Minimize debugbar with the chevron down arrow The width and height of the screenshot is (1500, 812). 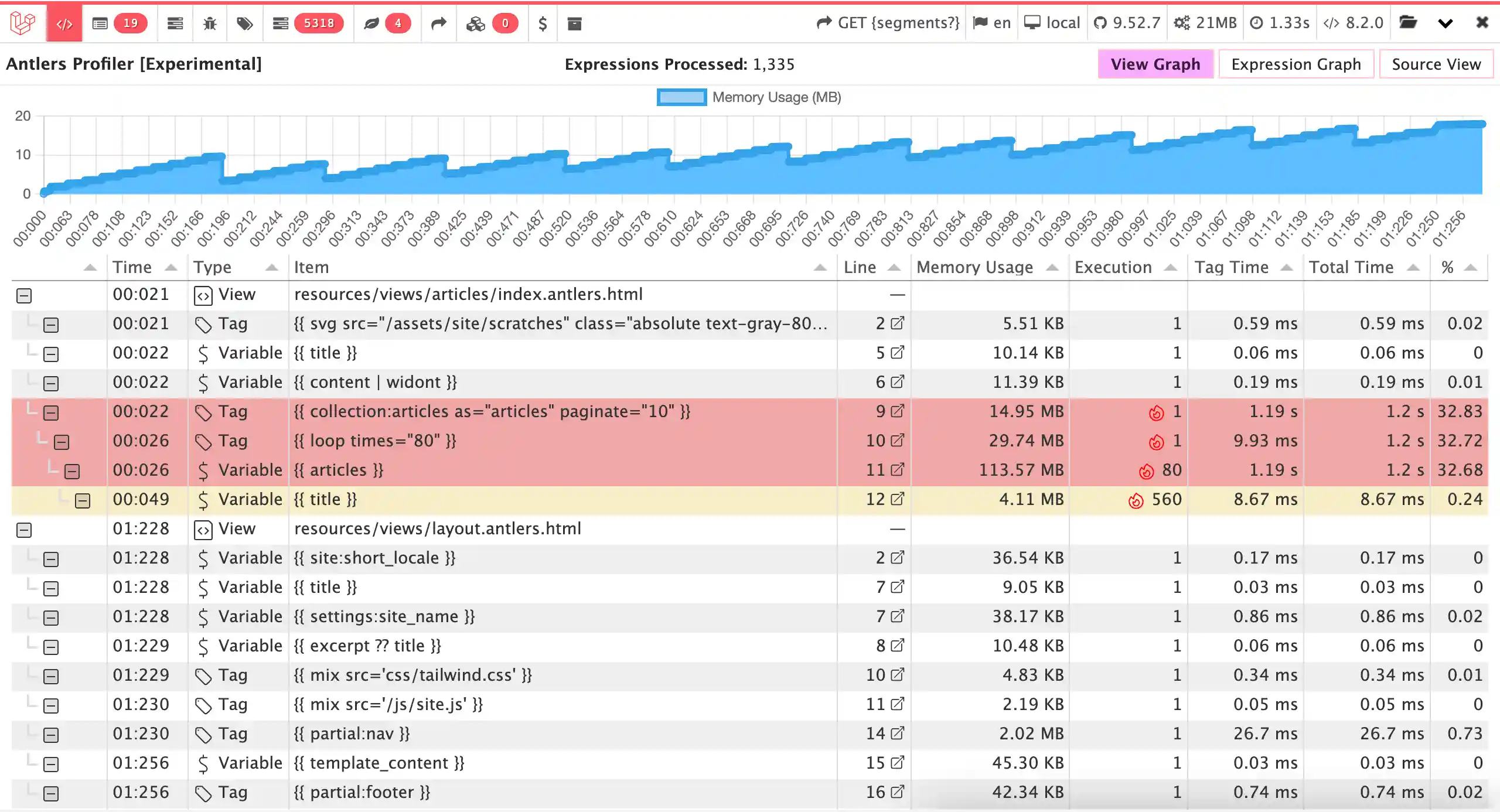(x=1446, y=23)
